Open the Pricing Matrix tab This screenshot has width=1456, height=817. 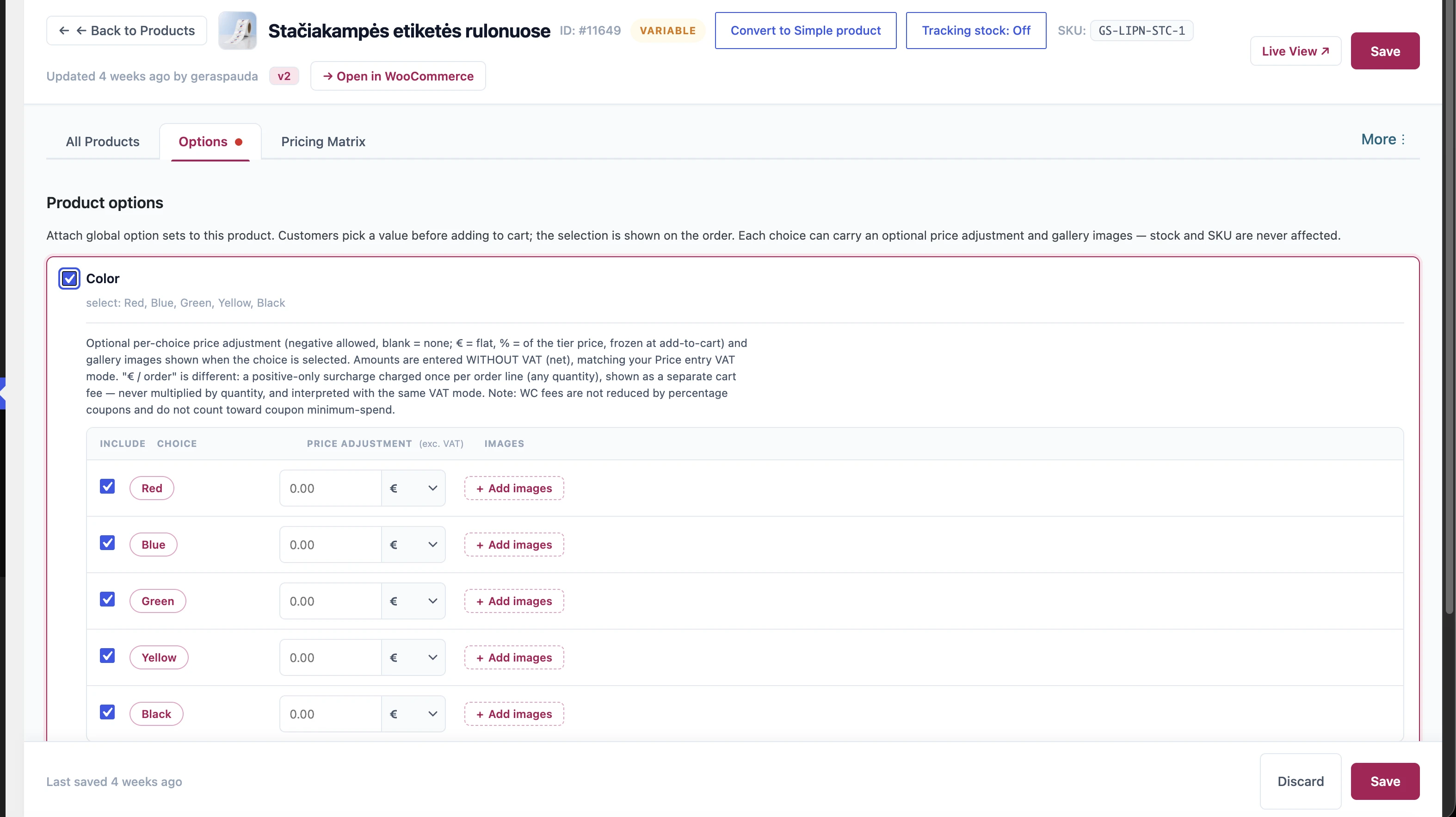(x=323, y=142)
